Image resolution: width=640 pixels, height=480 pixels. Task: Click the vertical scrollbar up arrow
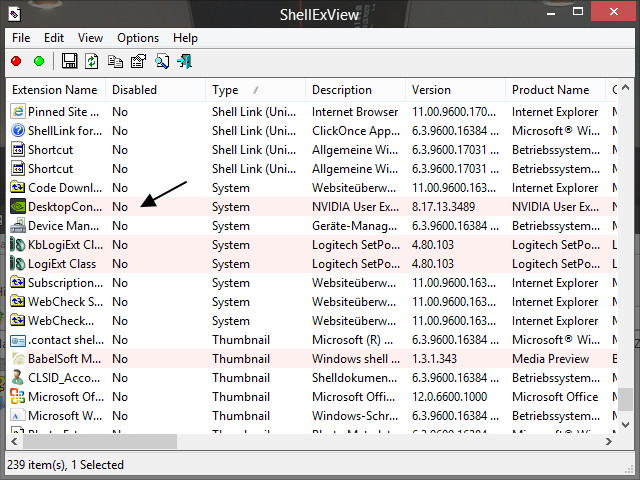coord(625,87)
